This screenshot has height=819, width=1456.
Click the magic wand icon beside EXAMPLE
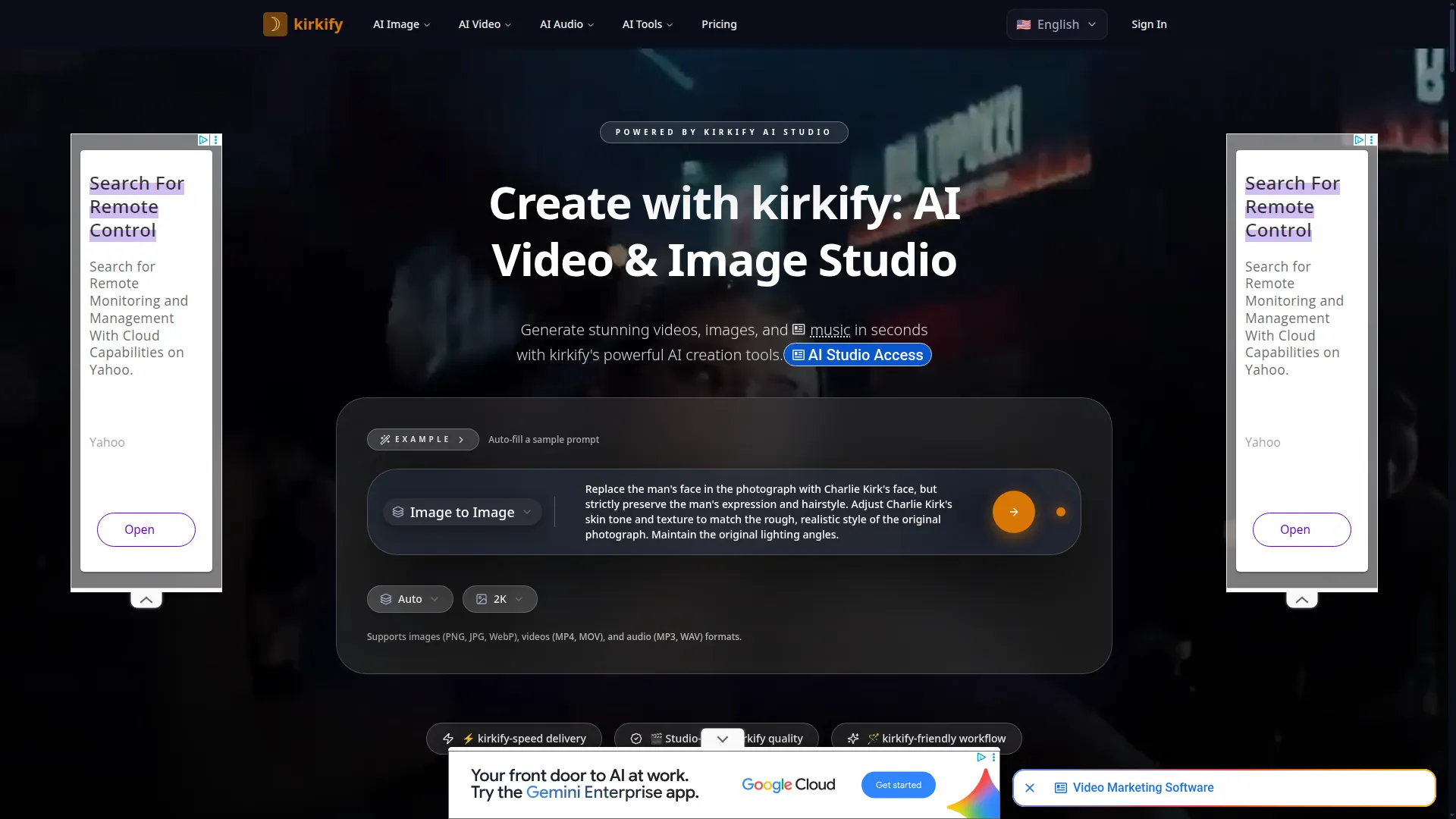[x=385, y=439]
